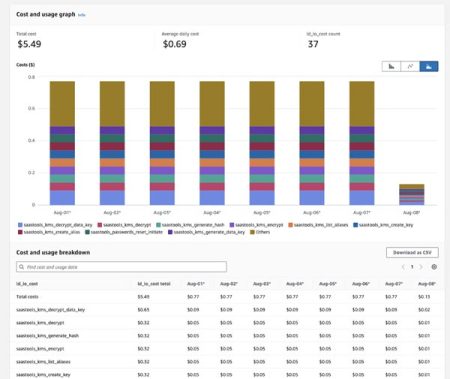Click the $5.49 Total cost summary value
Screen dimensions: 450x379
[29, 44]
